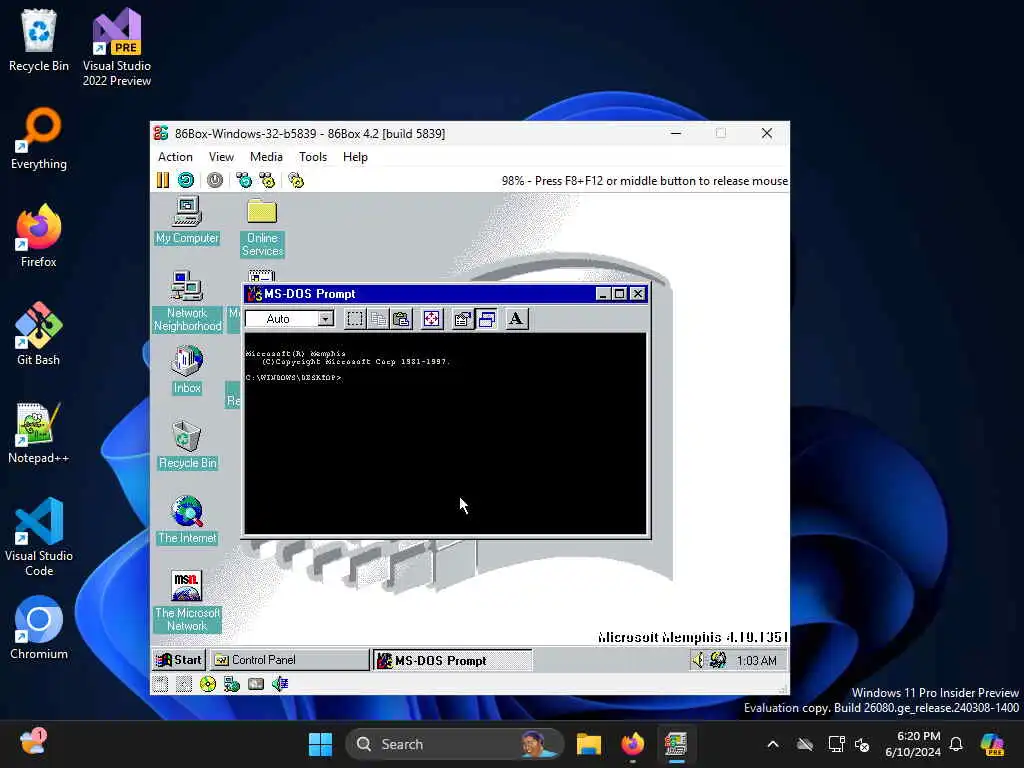
Task: Click the hard disk status bar icon
Action: 256,684
